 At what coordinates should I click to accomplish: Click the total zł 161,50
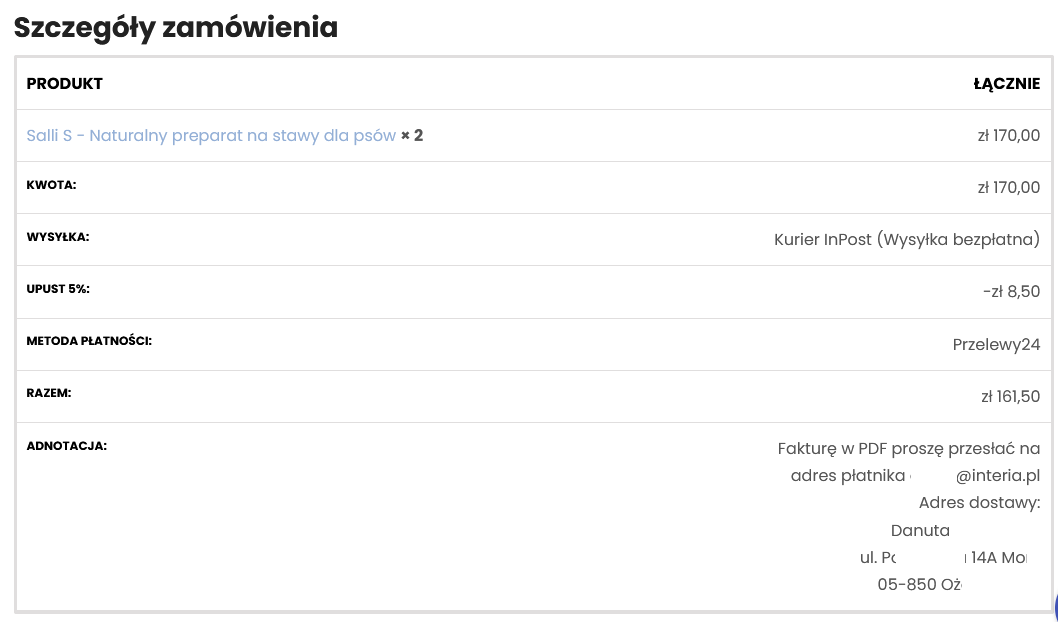pos(1011,396)
